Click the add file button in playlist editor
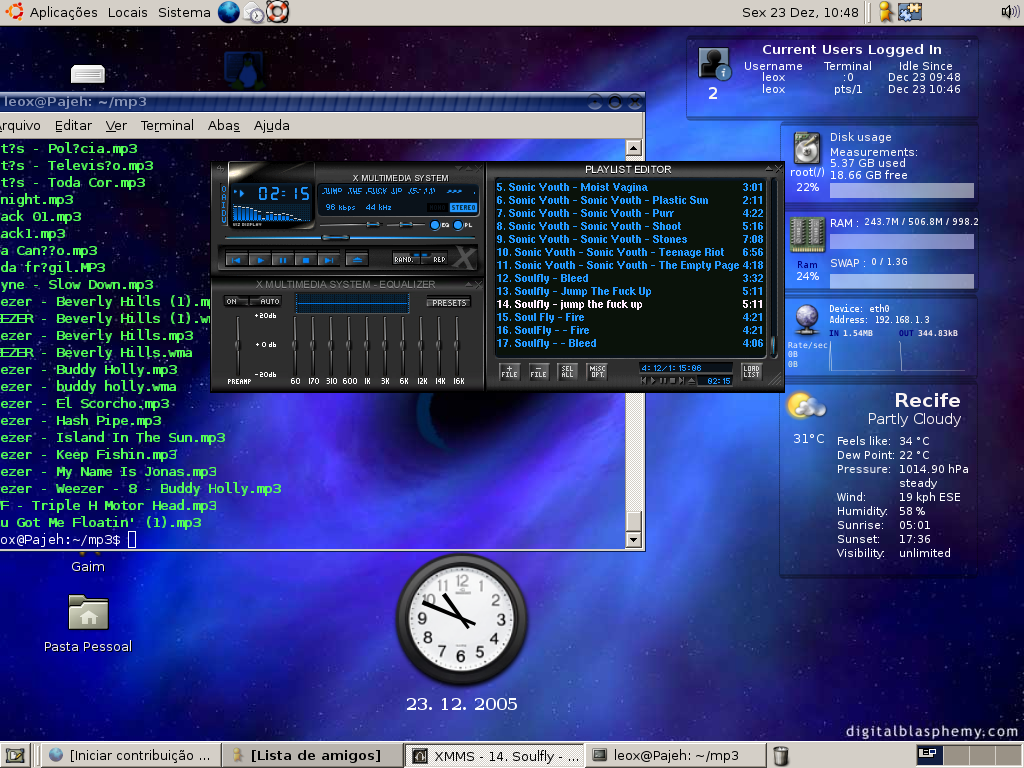Viewport: 1024px width, 768px height. click(509, 372)
